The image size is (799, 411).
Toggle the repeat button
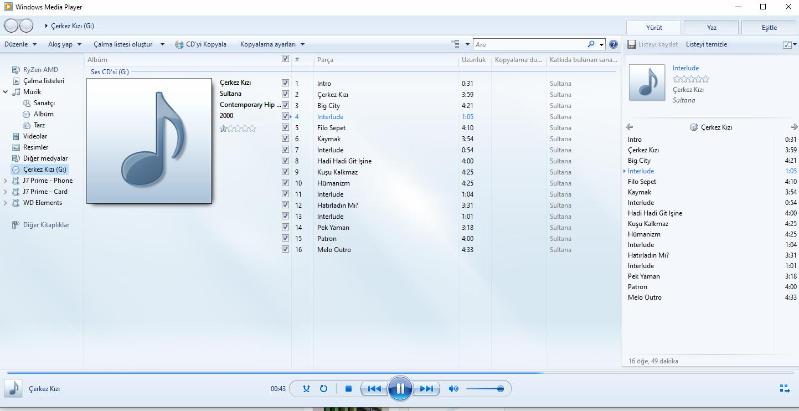324,388
